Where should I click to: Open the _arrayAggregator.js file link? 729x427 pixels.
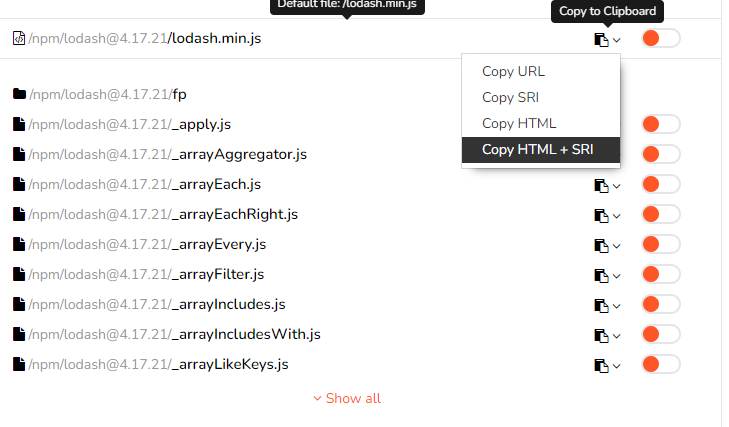coord(167,154)
